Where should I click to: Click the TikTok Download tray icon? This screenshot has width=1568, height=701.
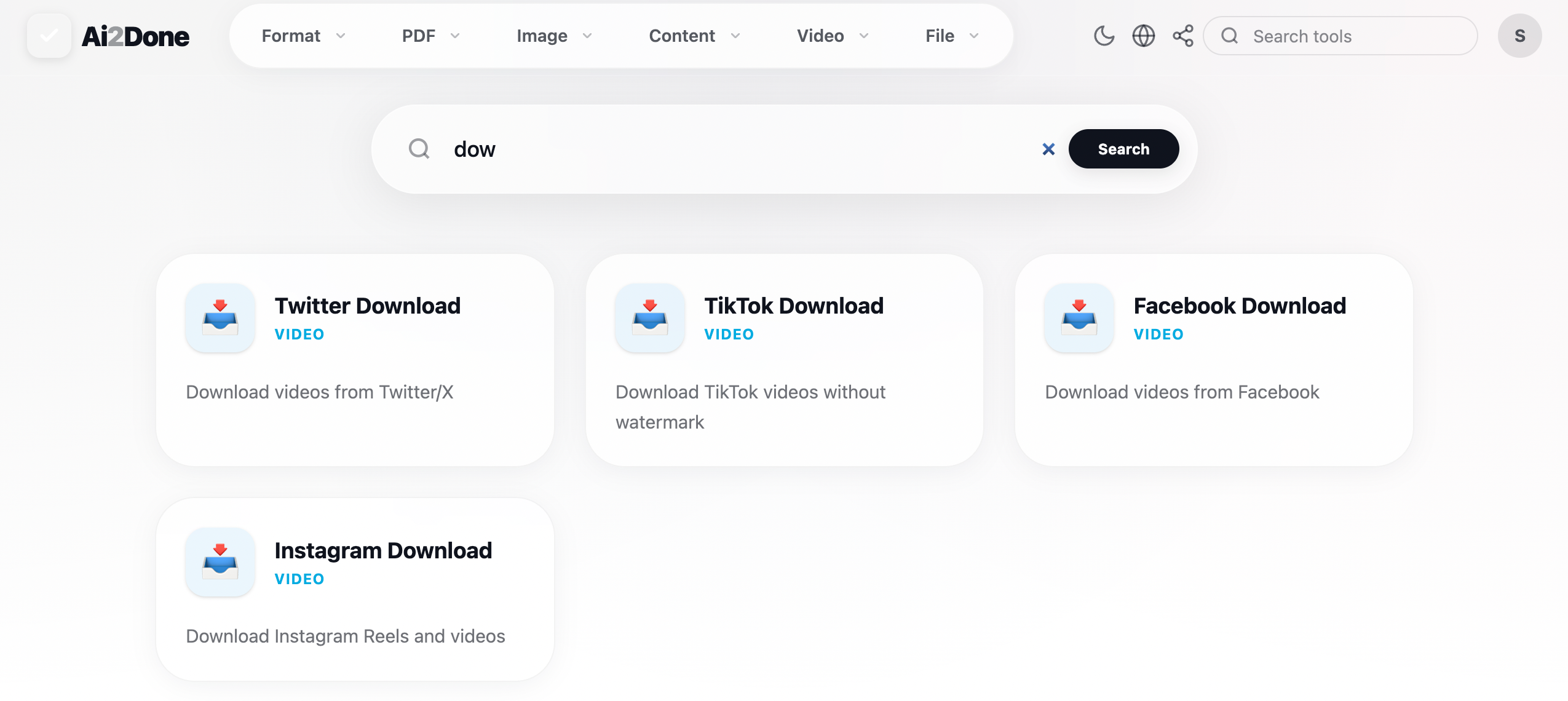(649, 318)
